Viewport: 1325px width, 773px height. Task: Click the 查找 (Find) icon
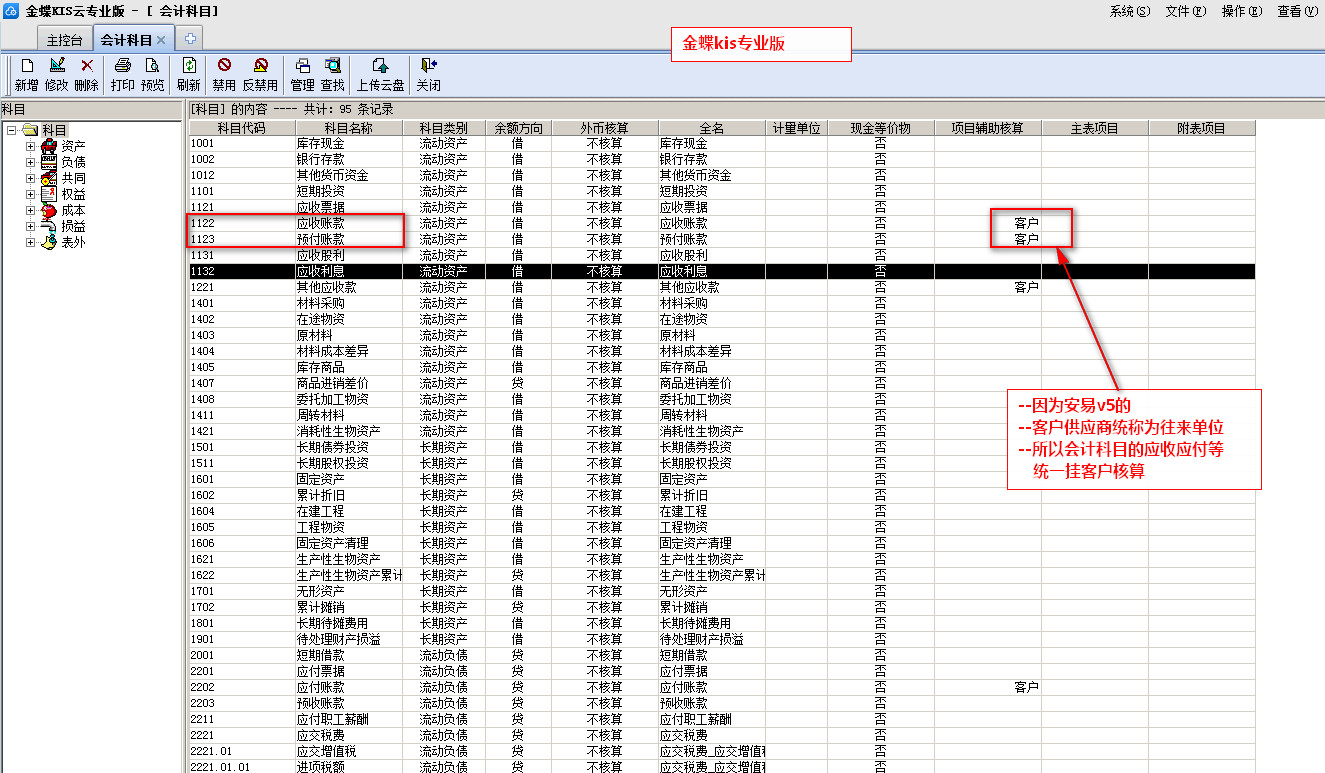click(x=332, y=73)
